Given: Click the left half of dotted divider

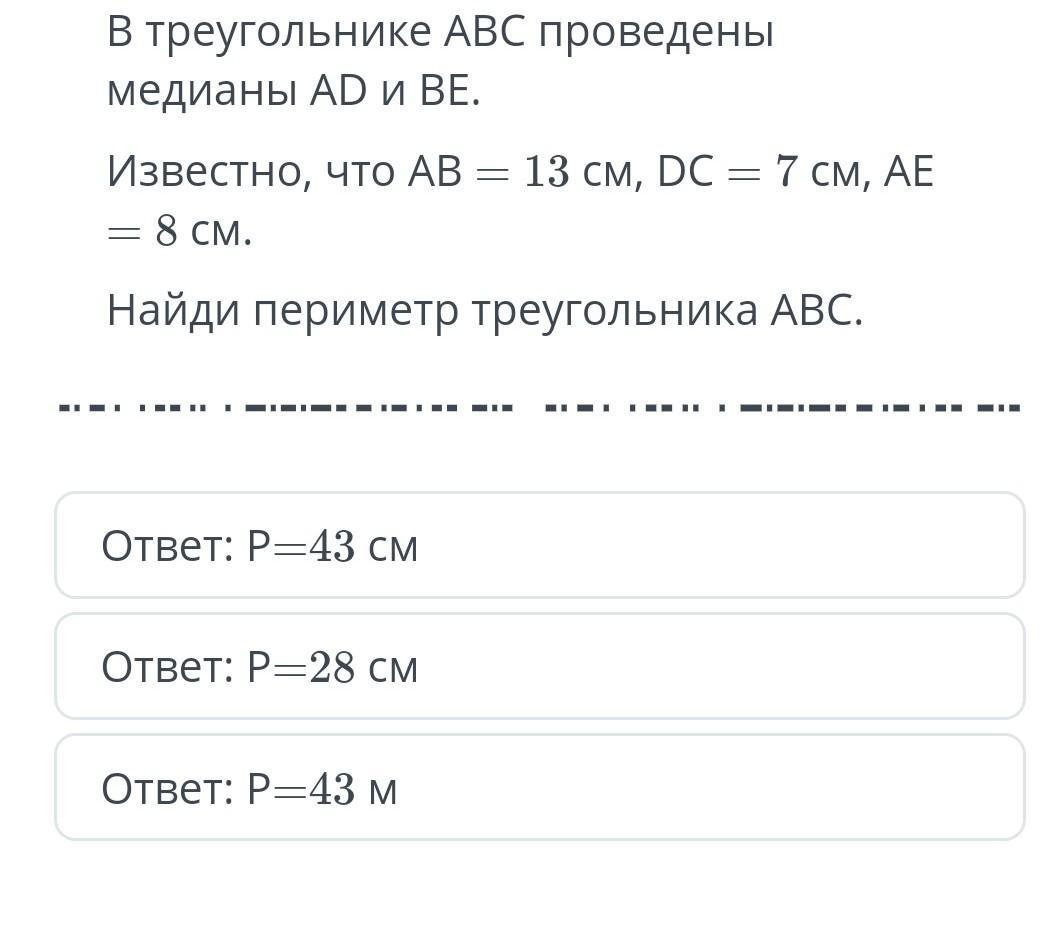Looking at the screenshot, I should [285, 408].
